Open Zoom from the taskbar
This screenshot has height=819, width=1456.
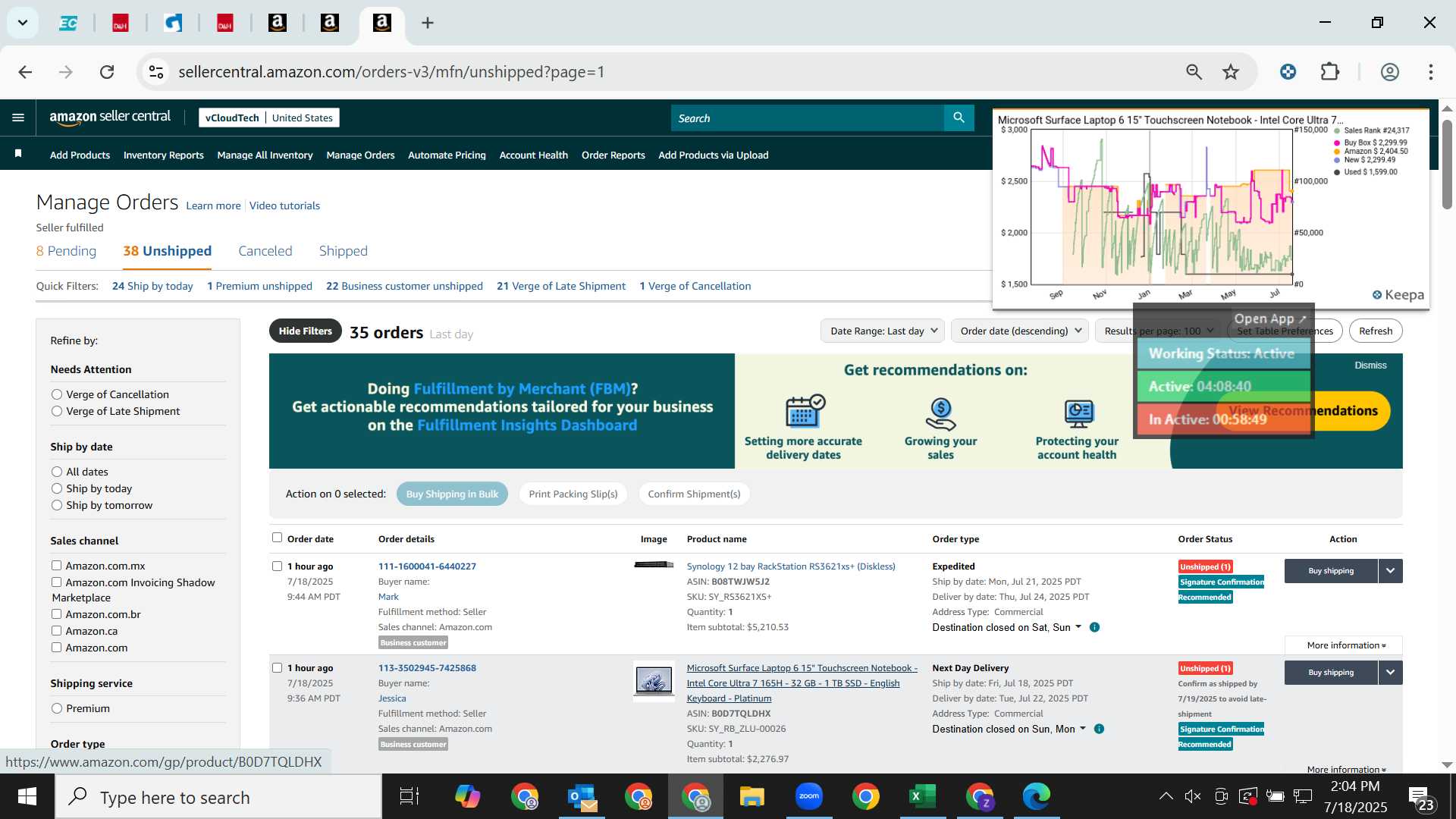point(809,796)
